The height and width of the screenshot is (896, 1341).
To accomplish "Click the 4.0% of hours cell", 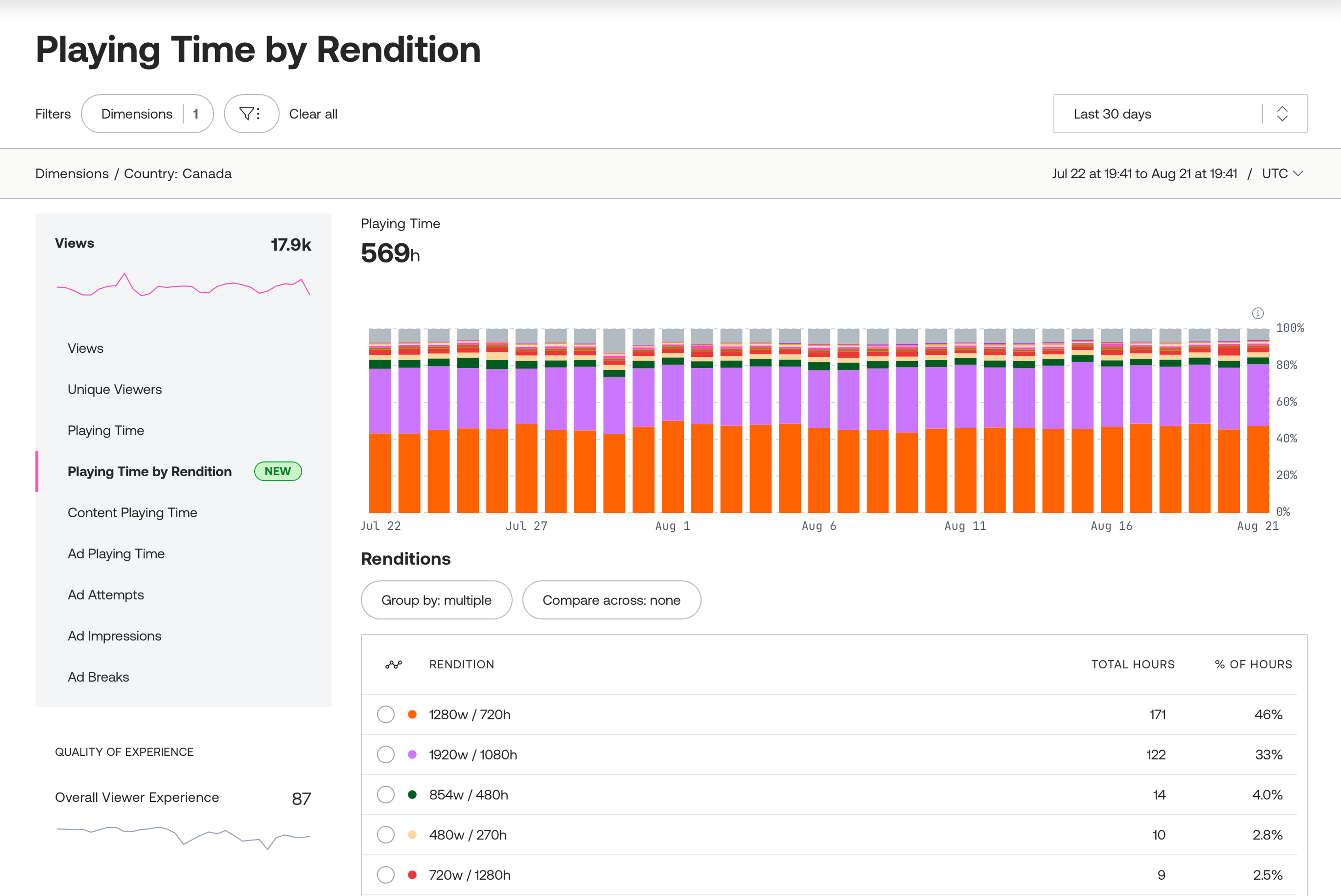I will [x=1267, y=794].
